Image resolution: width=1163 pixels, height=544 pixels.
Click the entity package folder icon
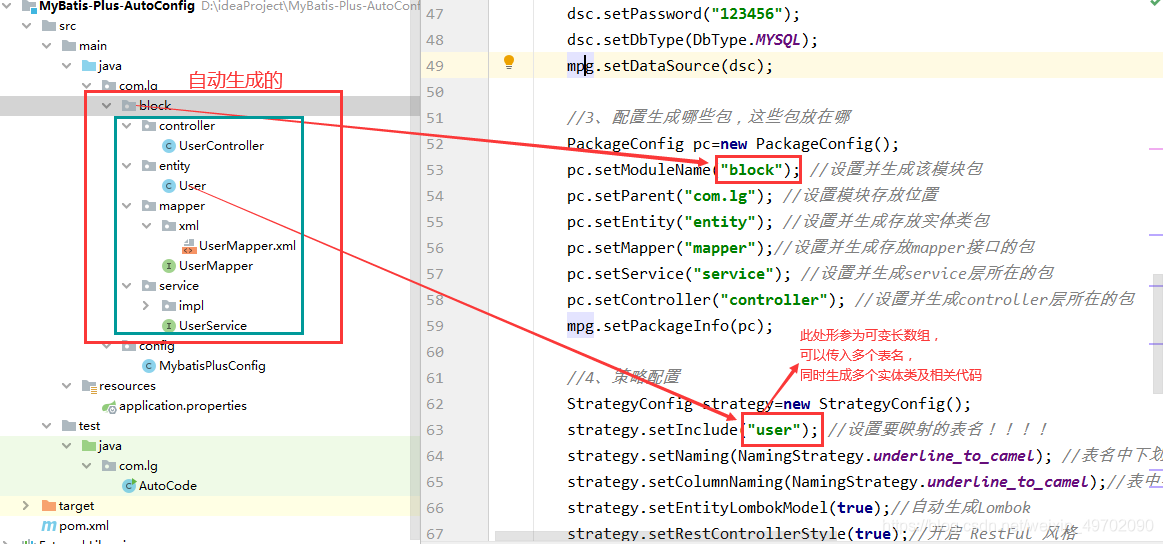pos(148,166)
